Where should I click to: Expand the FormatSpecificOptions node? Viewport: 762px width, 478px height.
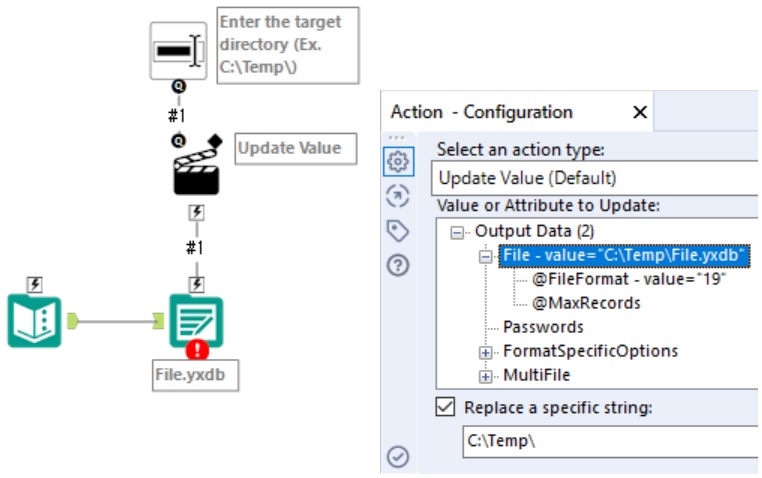pyautogui.click(x=485, y=352)
